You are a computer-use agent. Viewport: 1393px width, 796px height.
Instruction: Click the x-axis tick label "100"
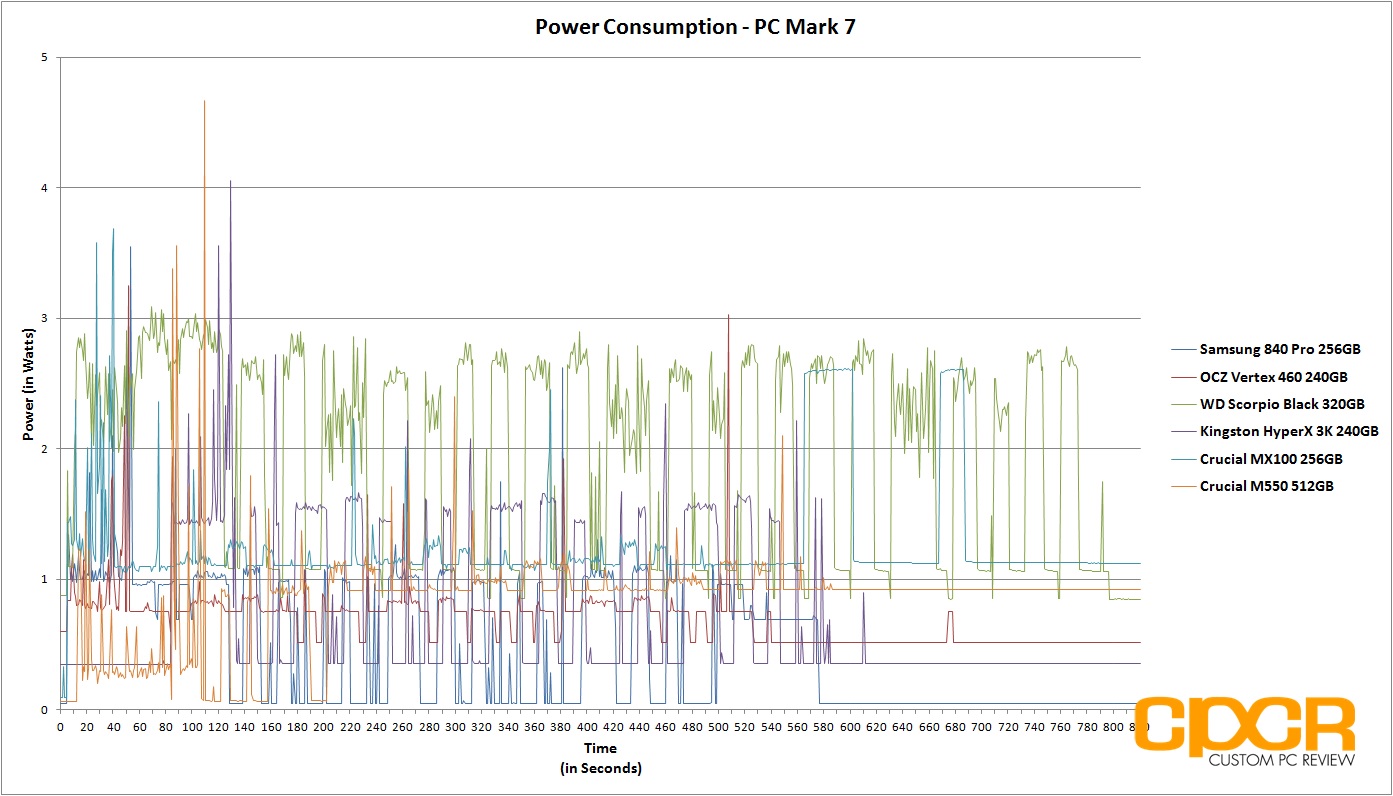[191, 727]
